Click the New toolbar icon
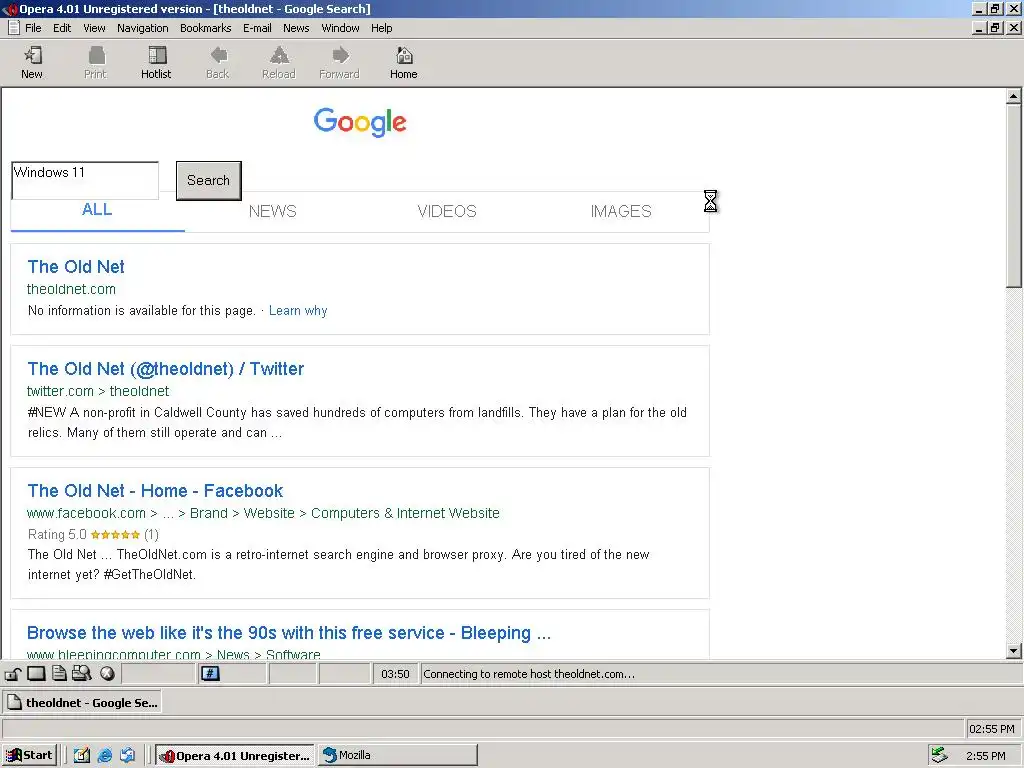The height and width of the screenshot is (768, 1024). [32, 56]
